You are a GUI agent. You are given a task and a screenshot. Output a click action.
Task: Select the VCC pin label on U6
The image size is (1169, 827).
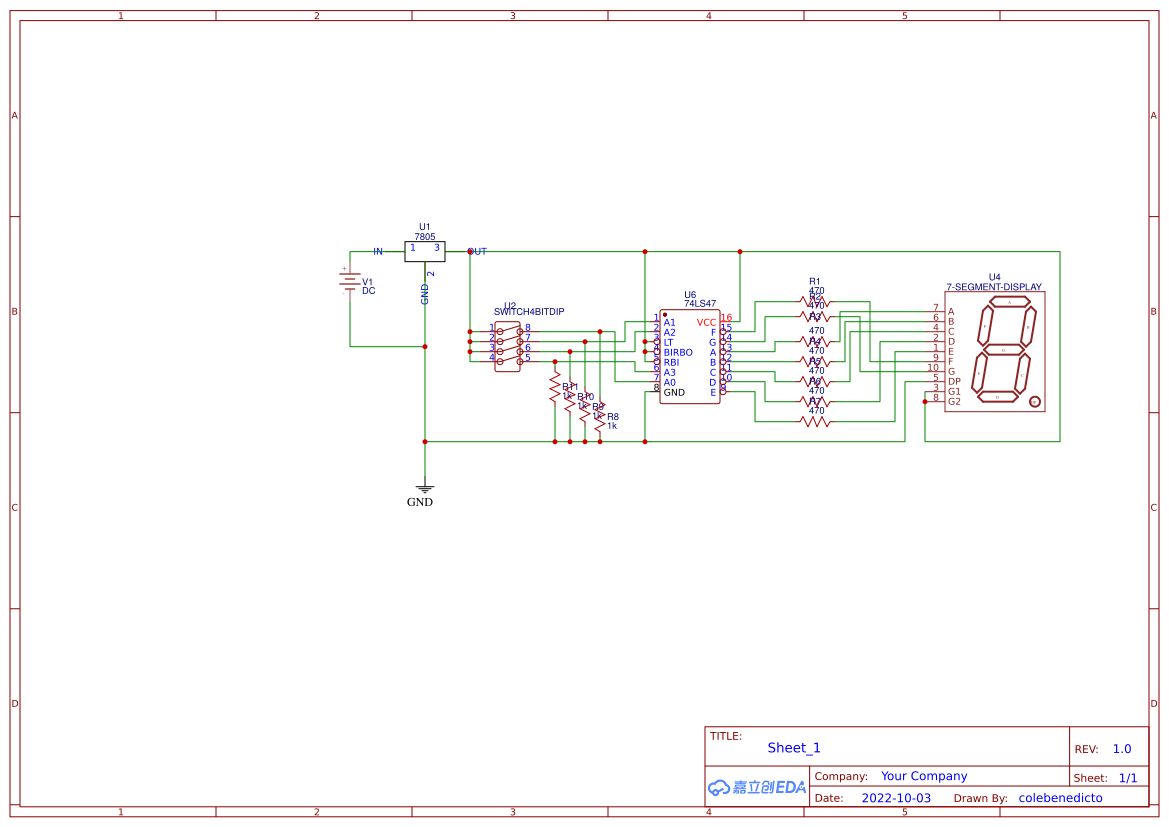tap(706, 321)
